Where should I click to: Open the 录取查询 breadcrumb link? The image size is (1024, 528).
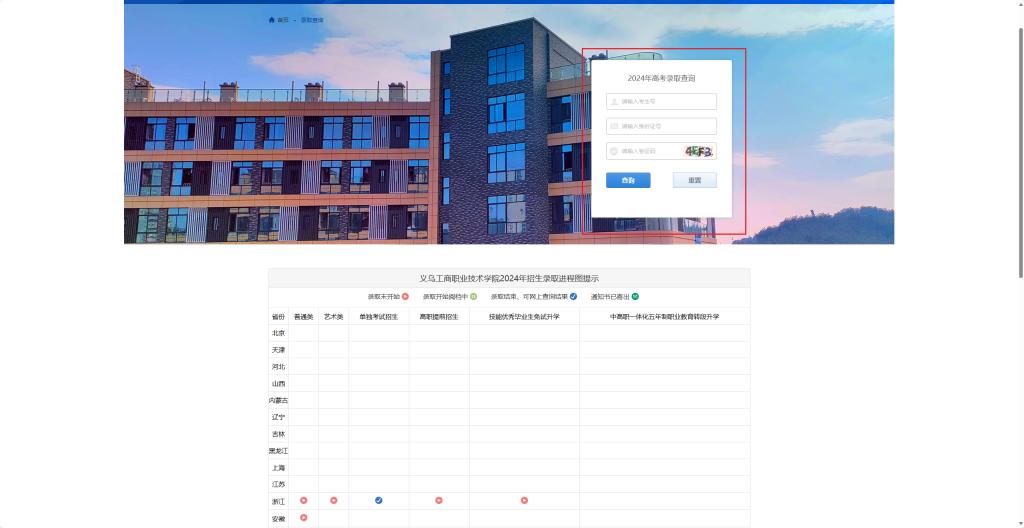coord(312,20)
